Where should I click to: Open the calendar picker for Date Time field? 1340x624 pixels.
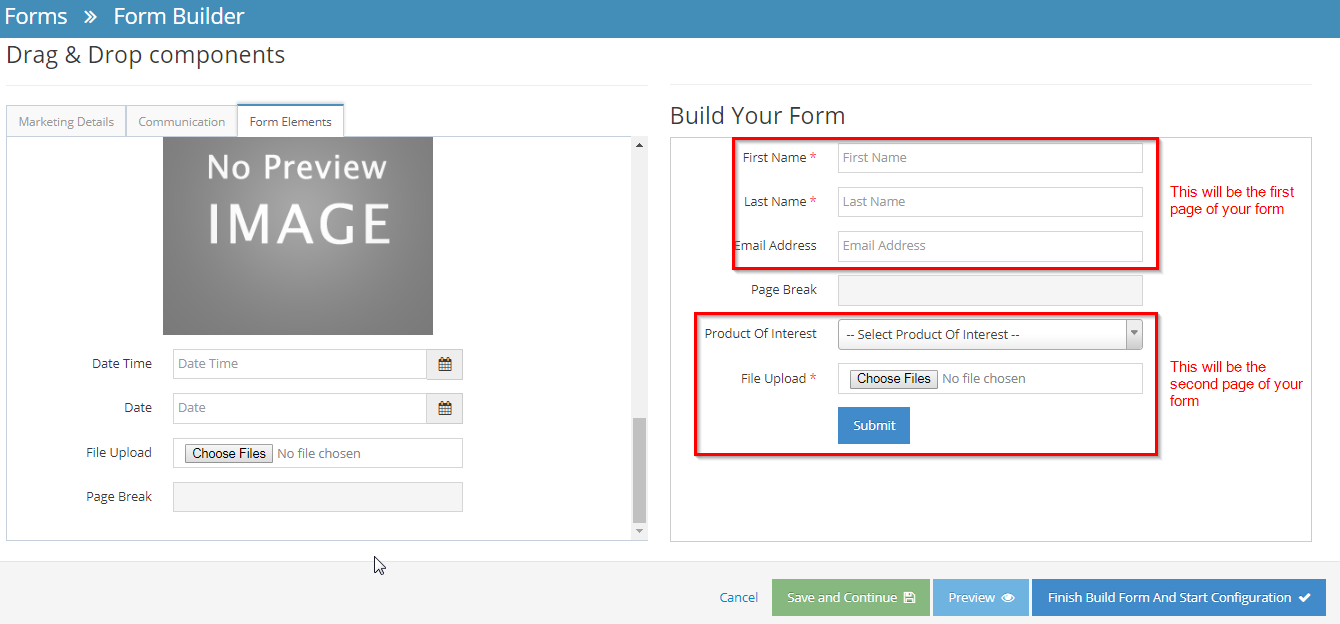tap(444, 363)
